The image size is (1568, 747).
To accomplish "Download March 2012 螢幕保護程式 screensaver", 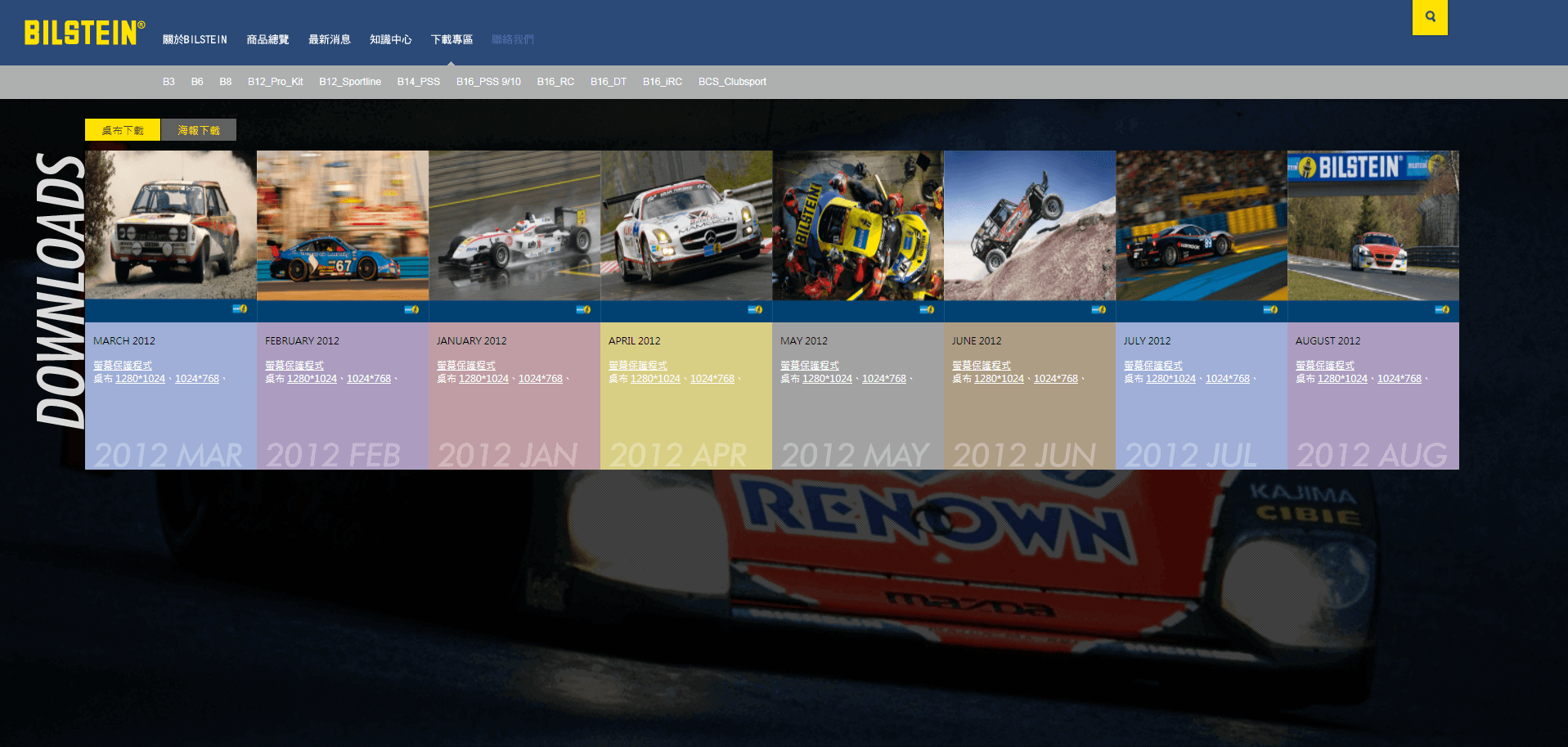I will coord(123,366).
